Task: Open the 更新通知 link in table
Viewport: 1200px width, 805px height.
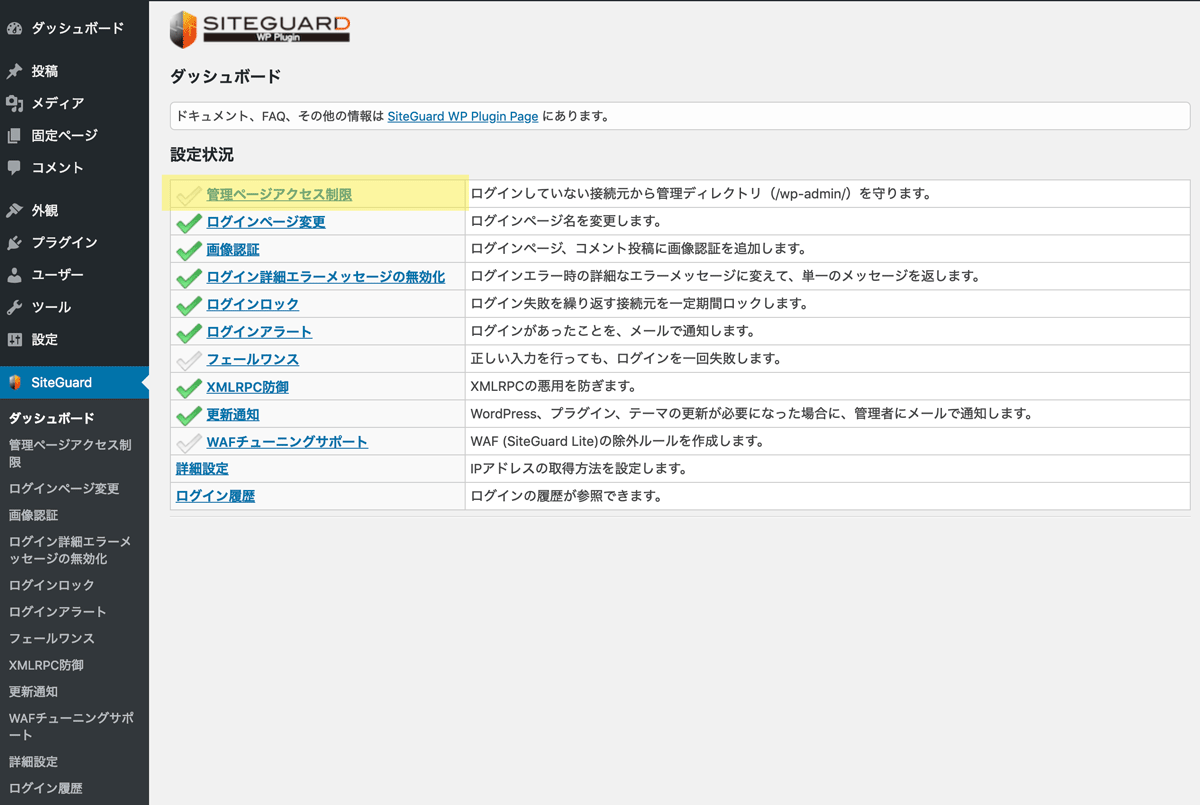Action: click(233, 414)
